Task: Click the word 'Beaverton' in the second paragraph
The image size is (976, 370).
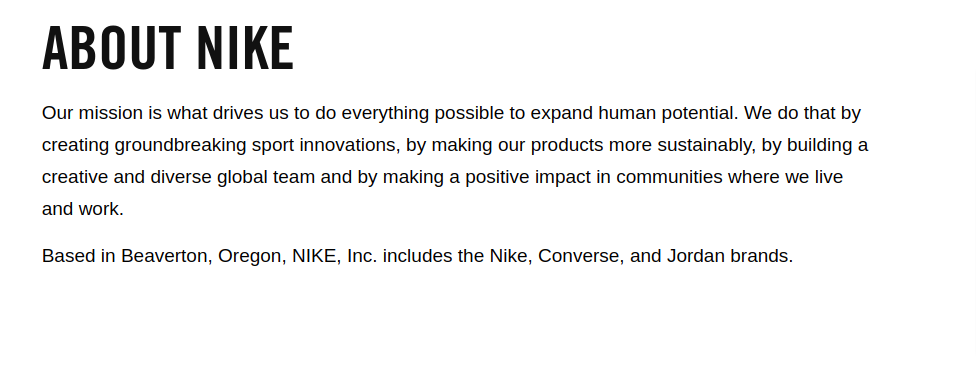Action: coord(166,256)
